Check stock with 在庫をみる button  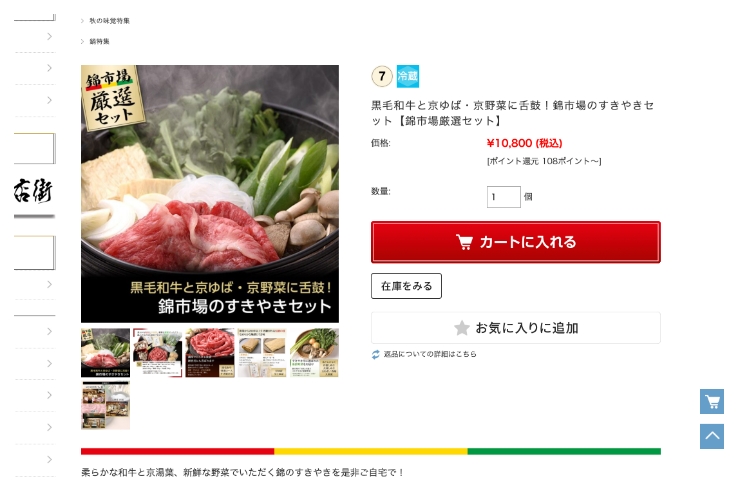point(406,286)
